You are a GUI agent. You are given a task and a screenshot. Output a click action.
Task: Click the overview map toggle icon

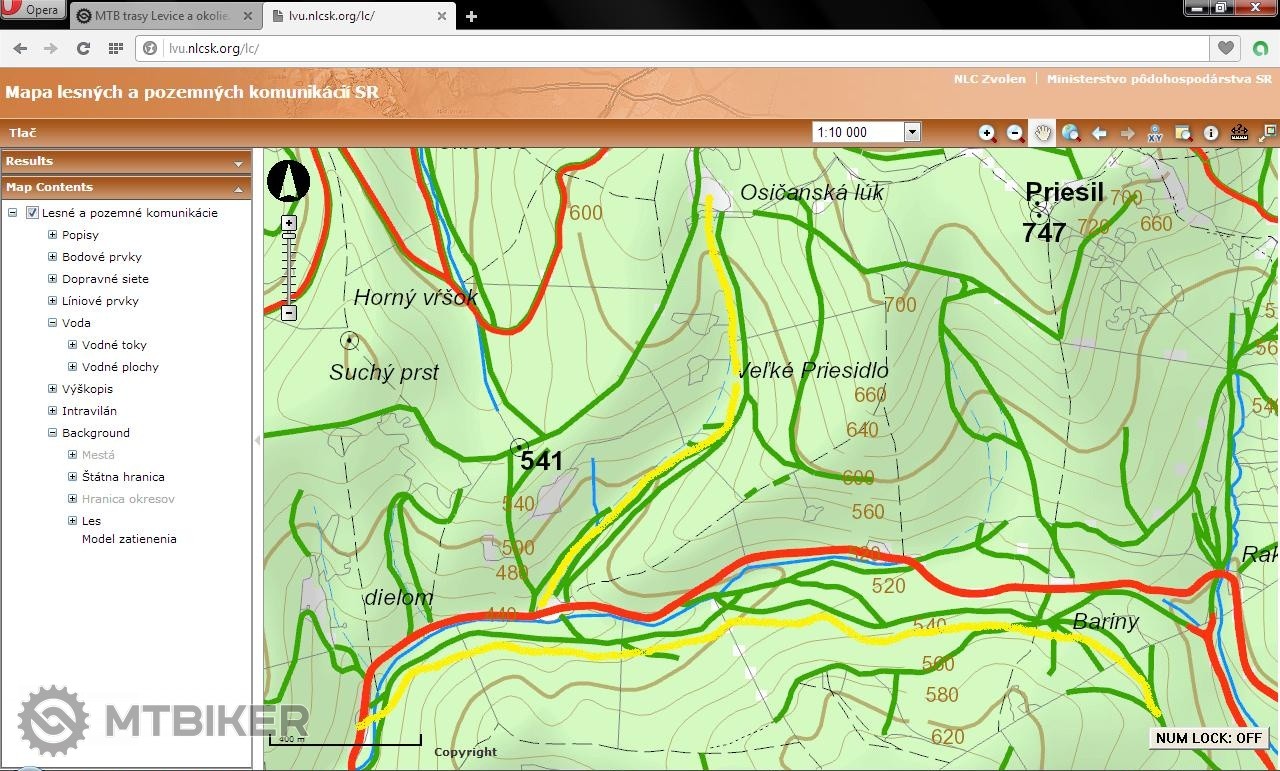click(x=1267, y=133)
